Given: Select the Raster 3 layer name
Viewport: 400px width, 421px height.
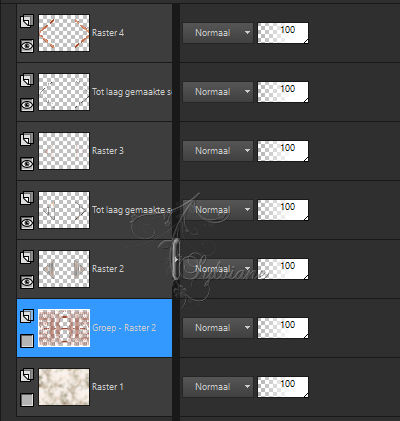Looking at the screenshot, I should [108, 151].
